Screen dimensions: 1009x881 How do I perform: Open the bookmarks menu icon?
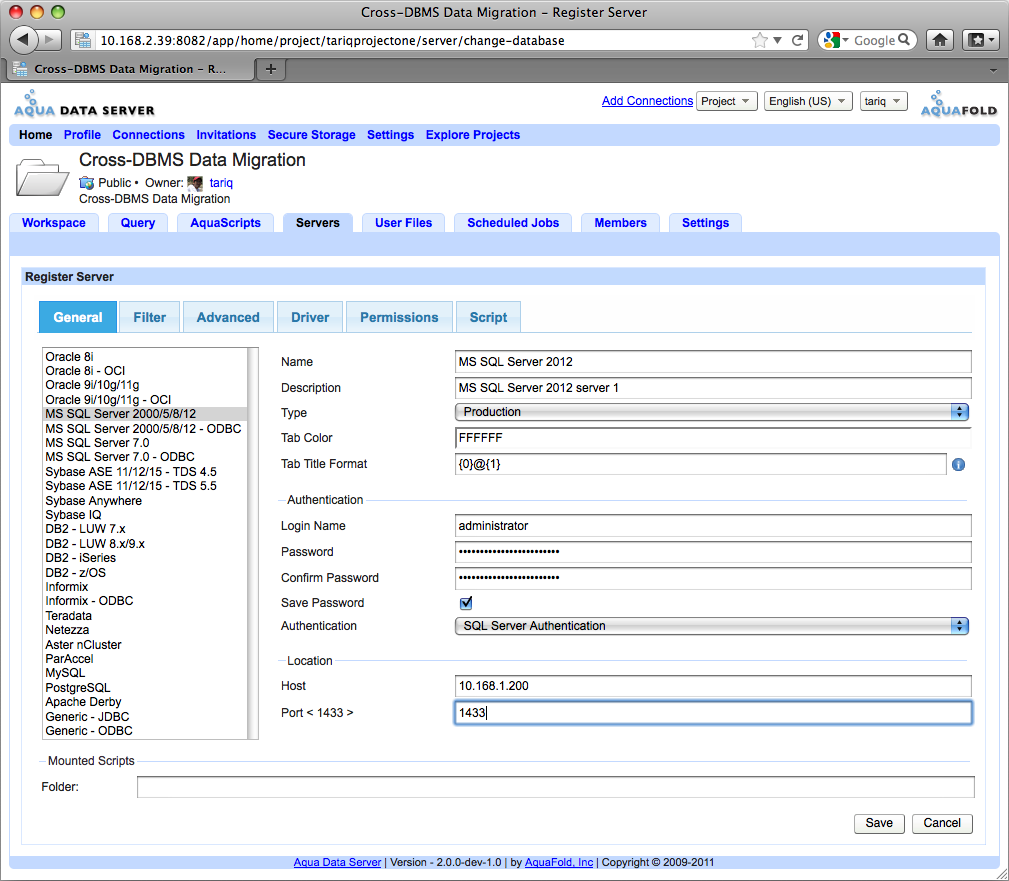point(981,40)
